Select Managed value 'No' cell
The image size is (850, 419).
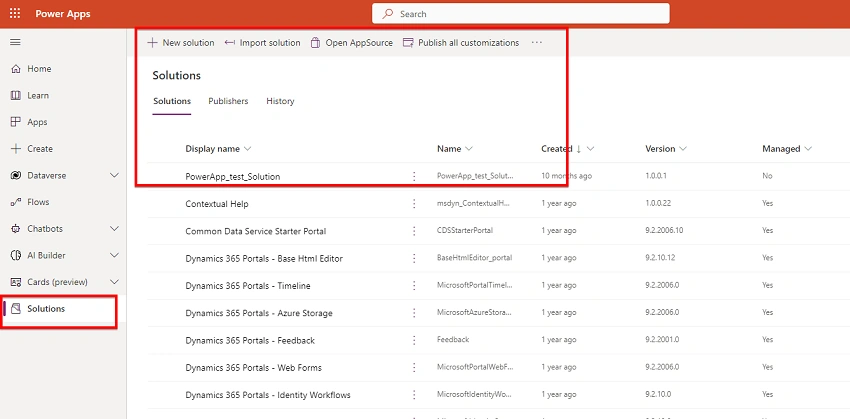pyautogui.click(x=767, y=176)
